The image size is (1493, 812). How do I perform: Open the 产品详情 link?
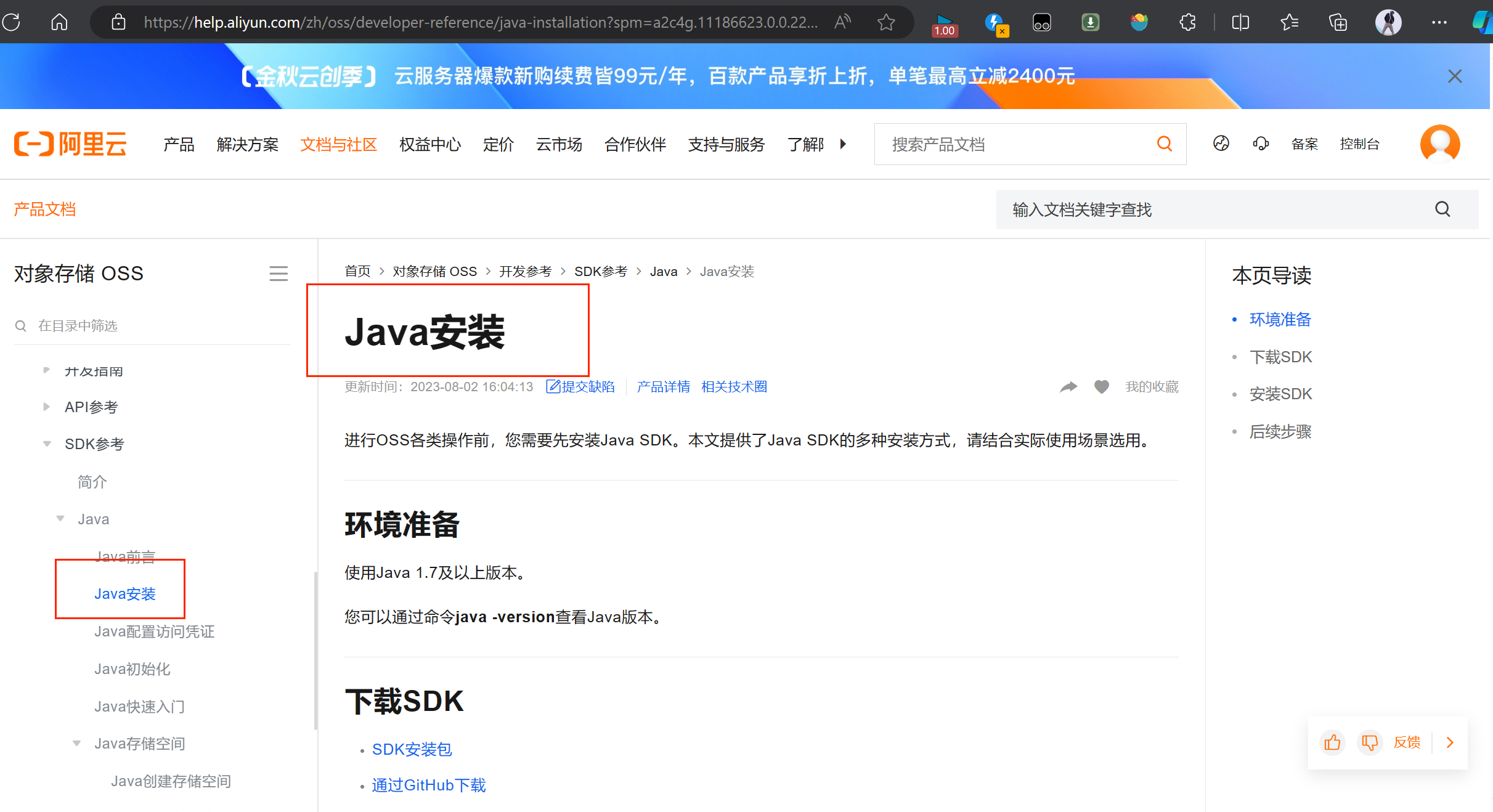[x=663, y=387]
